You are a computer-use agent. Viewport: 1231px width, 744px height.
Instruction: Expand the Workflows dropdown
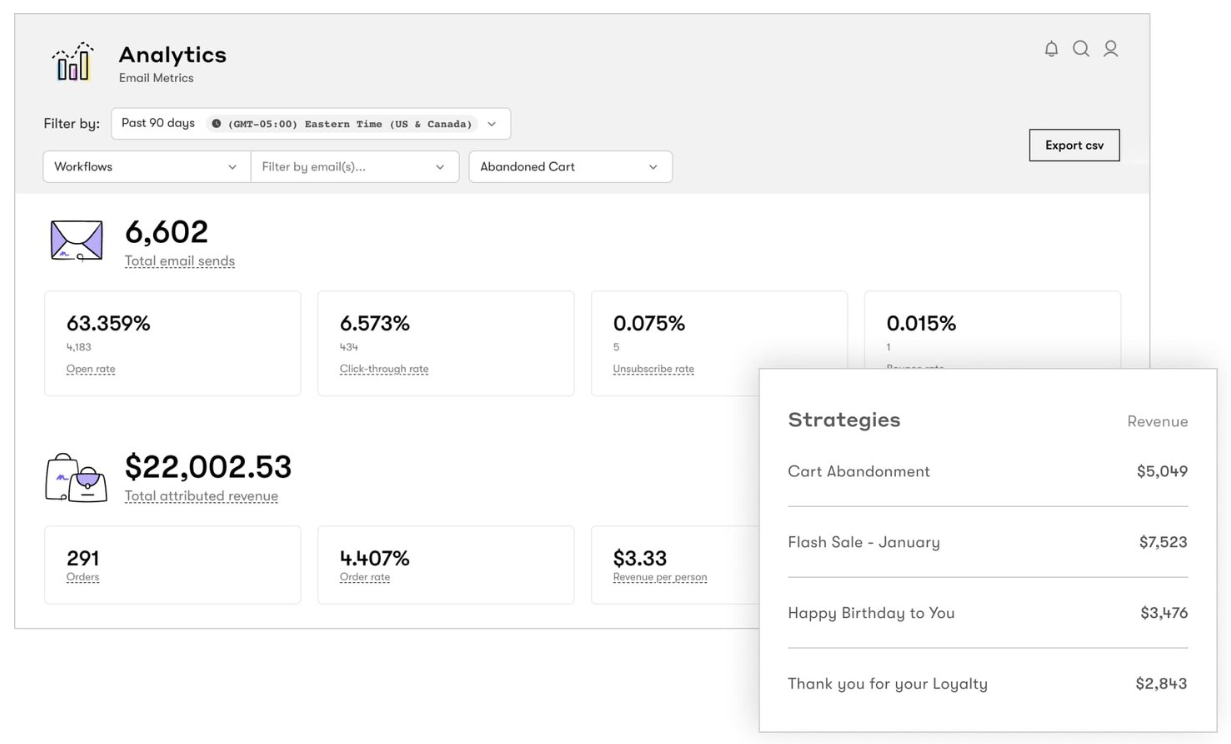pos(145,166)
